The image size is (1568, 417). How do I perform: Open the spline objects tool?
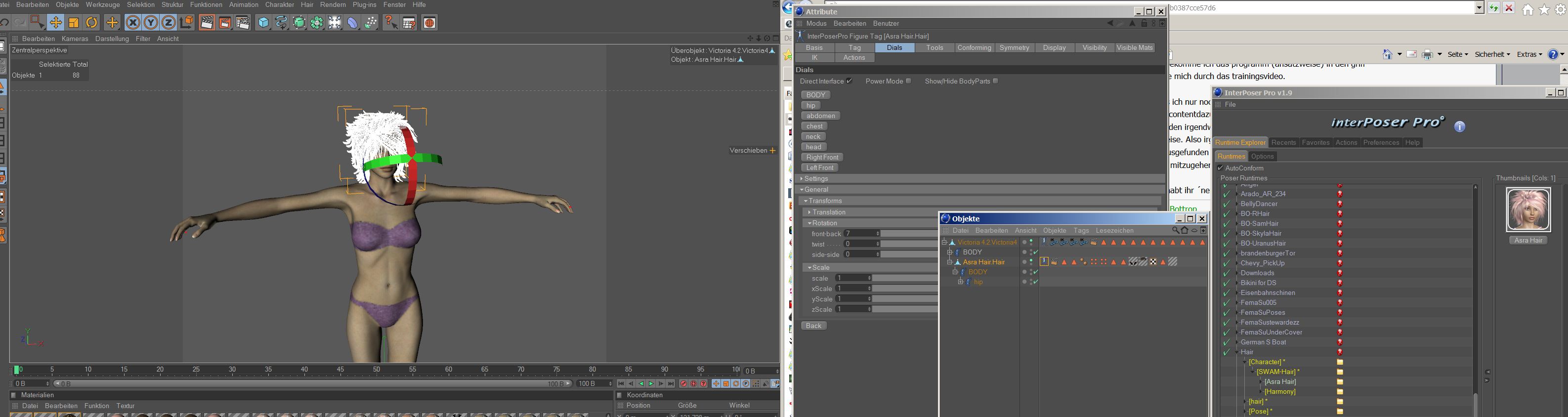pyautogui.click(x=281, y=23)
